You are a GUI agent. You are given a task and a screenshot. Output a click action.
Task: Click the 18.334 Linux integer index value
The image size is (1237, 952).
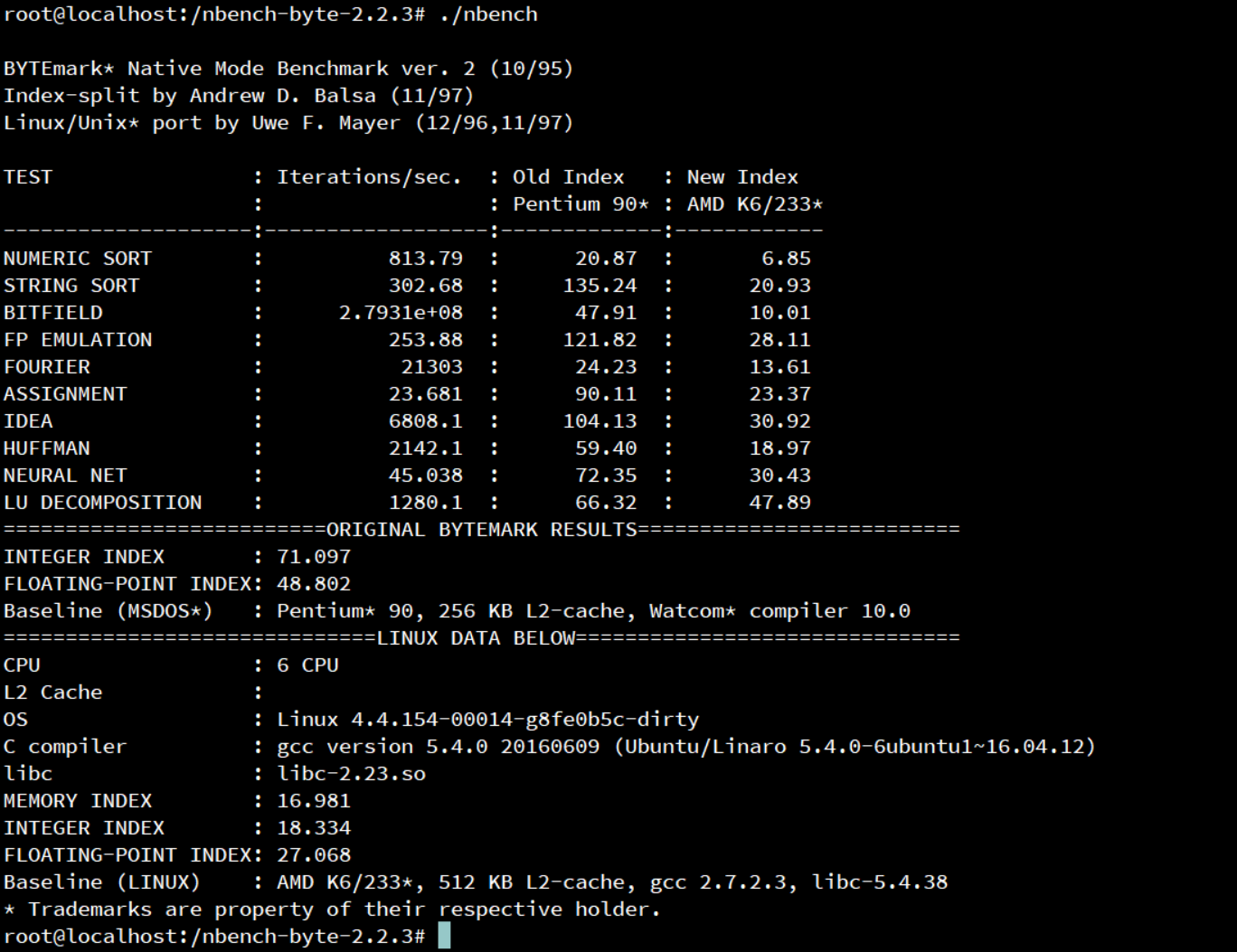click(x=314, y=828)
